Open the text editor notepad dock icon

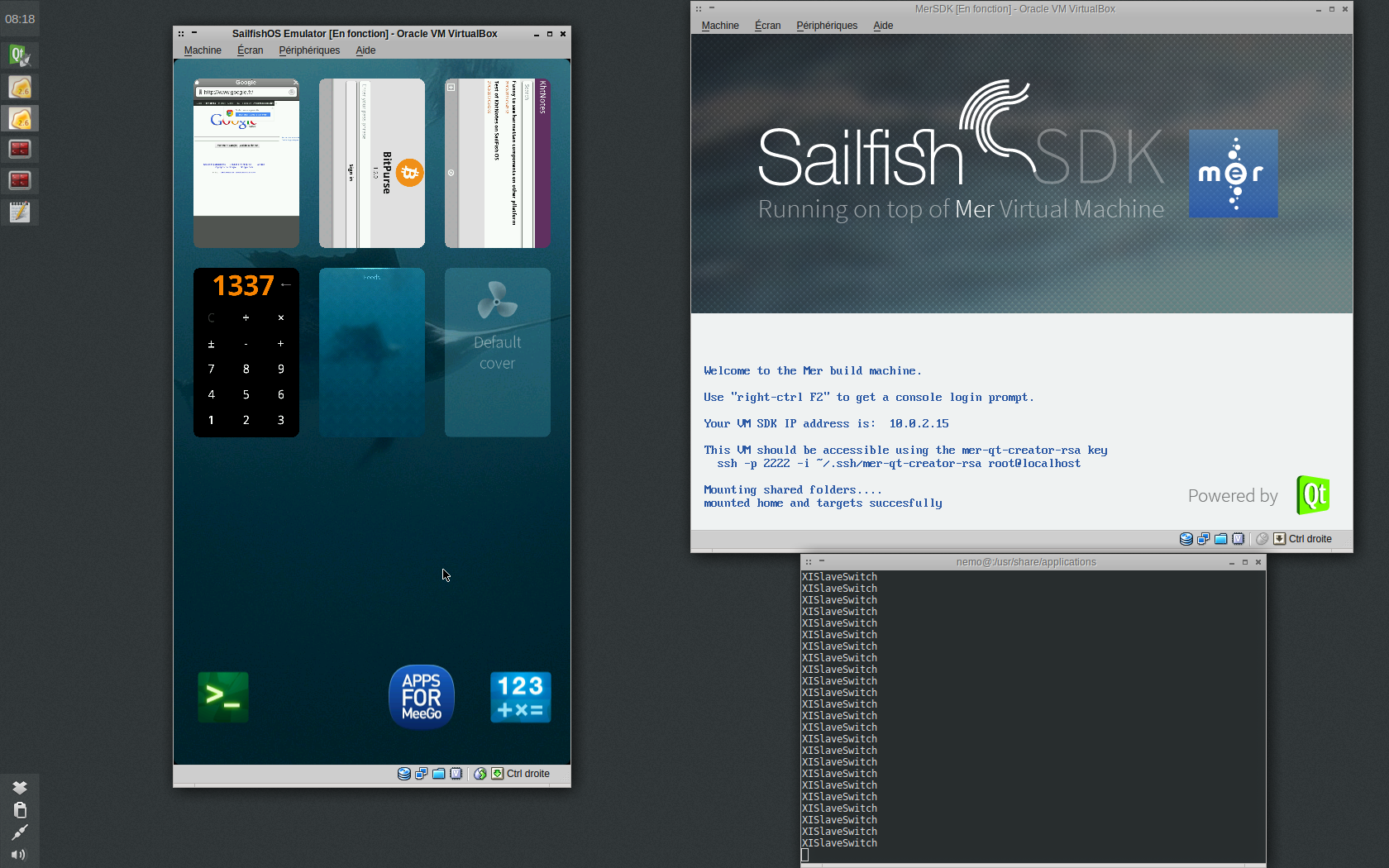tap(20, 212)
